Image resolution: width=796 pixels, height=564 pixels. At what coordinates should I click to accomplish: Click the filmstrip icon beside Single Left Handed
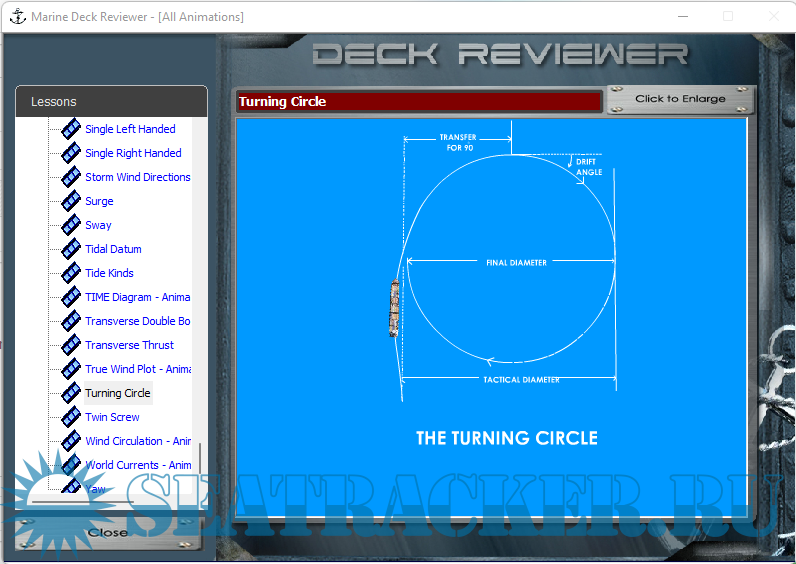point(71,129)
